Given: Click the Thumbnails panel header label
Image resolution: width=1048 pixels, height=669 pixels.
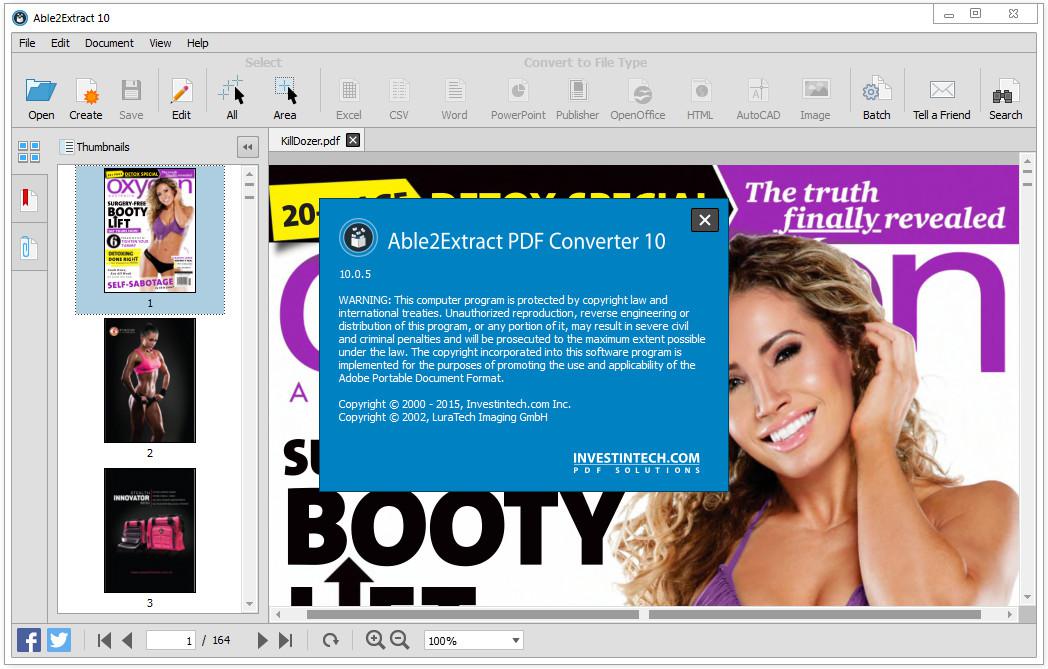Looking at the screenshot, I should [x=103, y=147].
